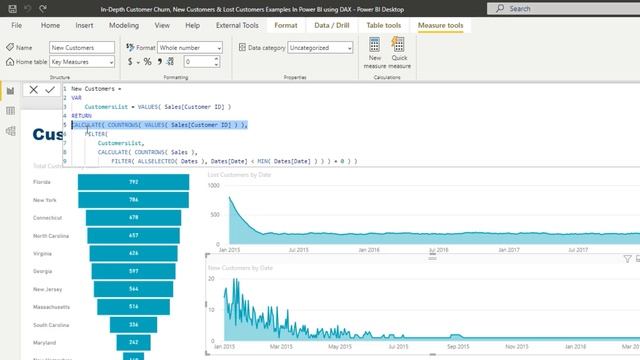Screen dimensions: 640x360
Task: Click the Undo arrow icon
Action: 27,9
